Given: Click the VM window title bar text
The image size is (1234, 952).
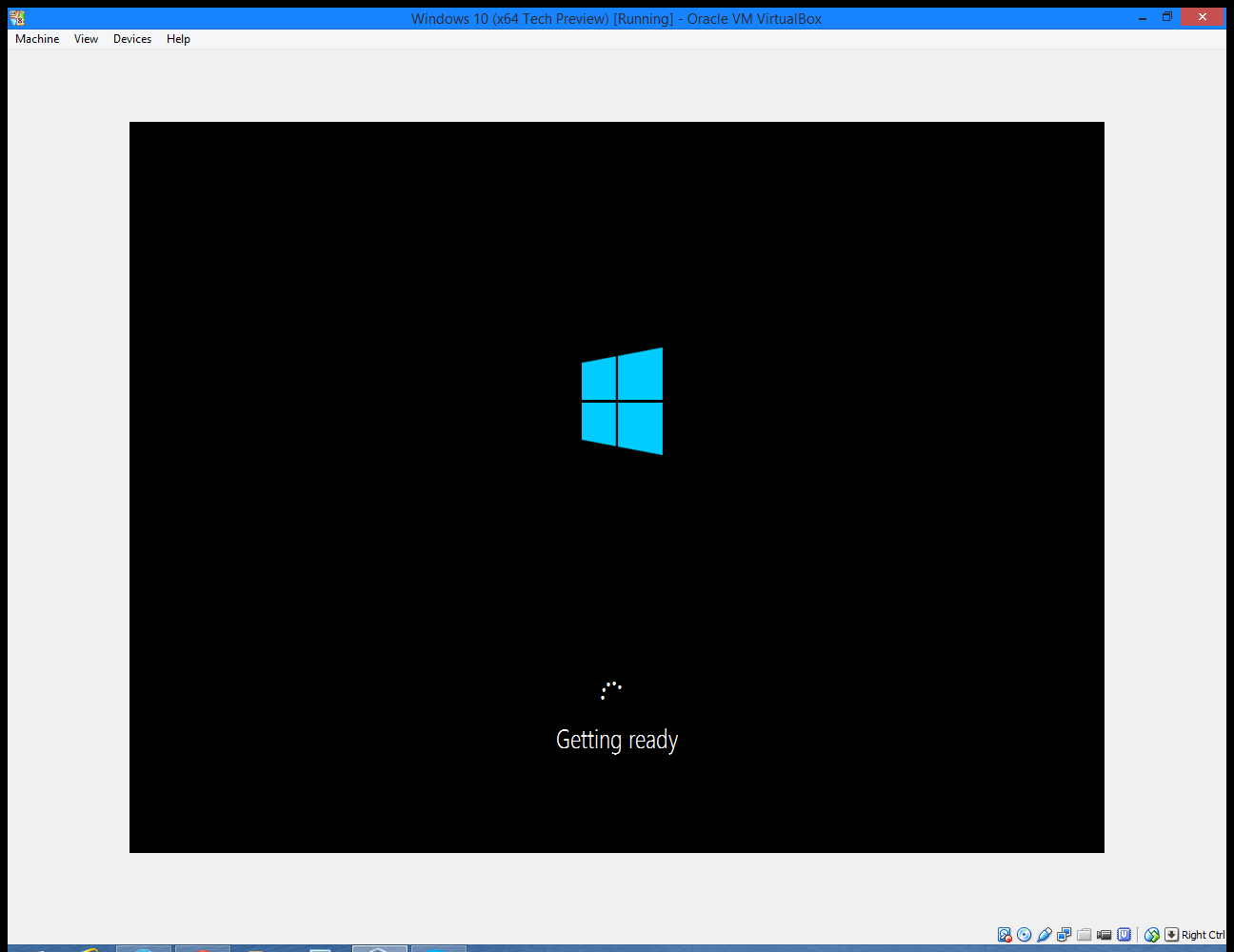Looking at the screenshot, I should [x=616, y=18].
